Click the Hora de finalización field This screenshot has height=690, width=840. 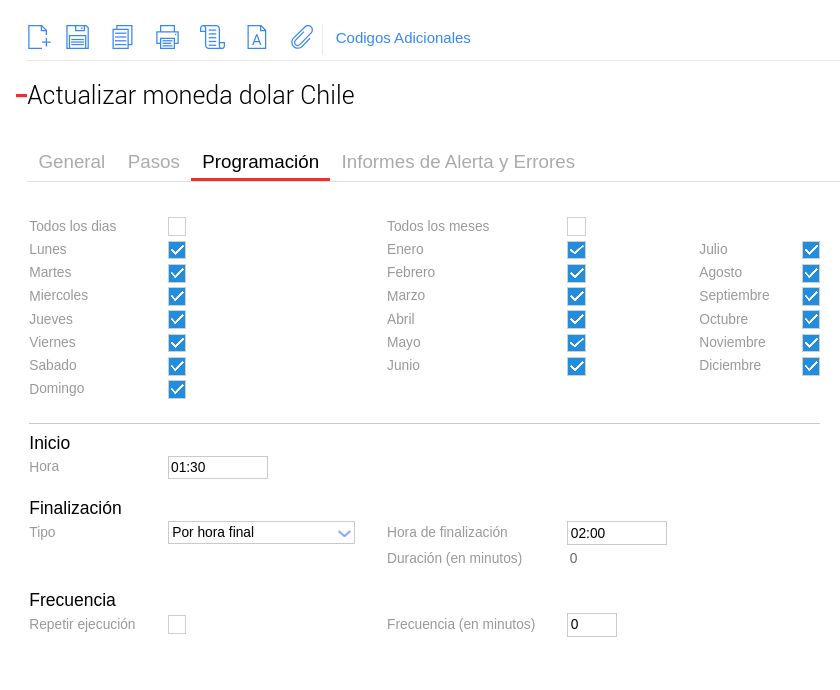(x=617, y=533)
